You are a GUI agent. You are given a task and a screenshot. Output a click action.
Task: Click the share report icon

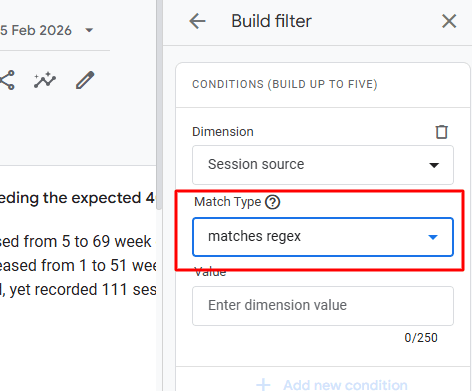point(7,80)
